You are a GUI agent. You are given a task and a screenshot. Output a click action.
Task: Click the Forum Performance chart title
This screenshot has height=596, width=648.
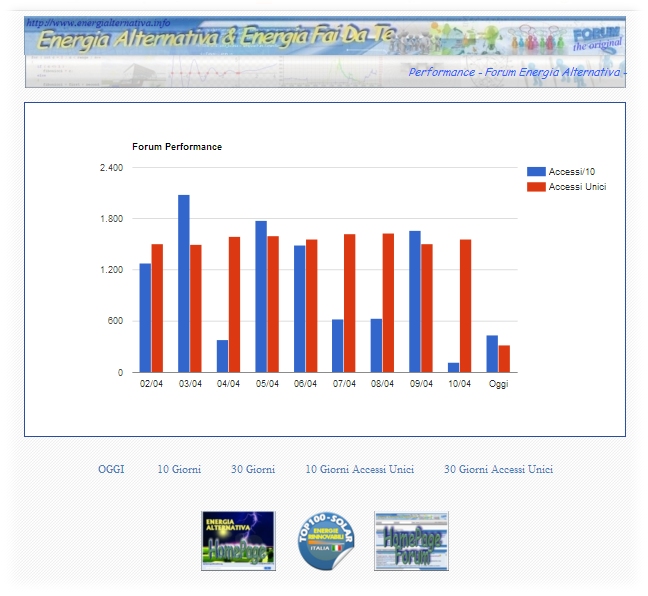[x=177, y=147]
